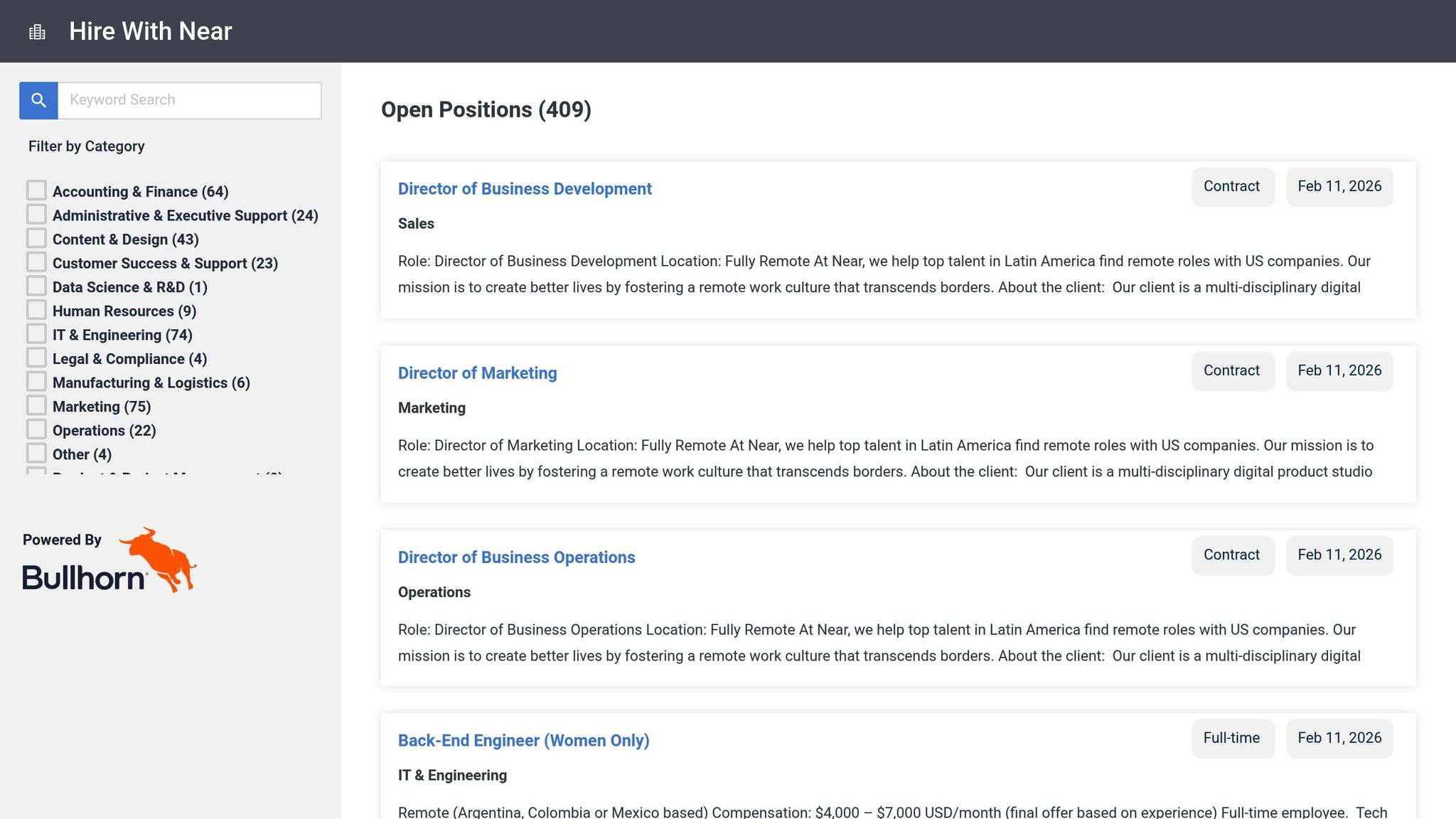Click the building icon in header

(x=37, y=32)
